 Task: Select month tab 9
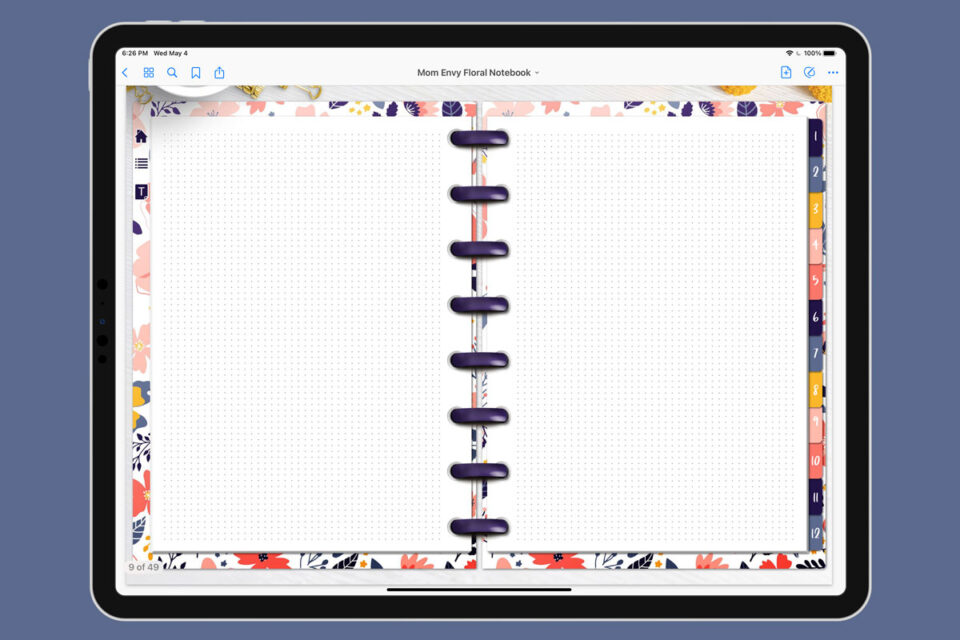pyautogui.click(x=815, y=420)
